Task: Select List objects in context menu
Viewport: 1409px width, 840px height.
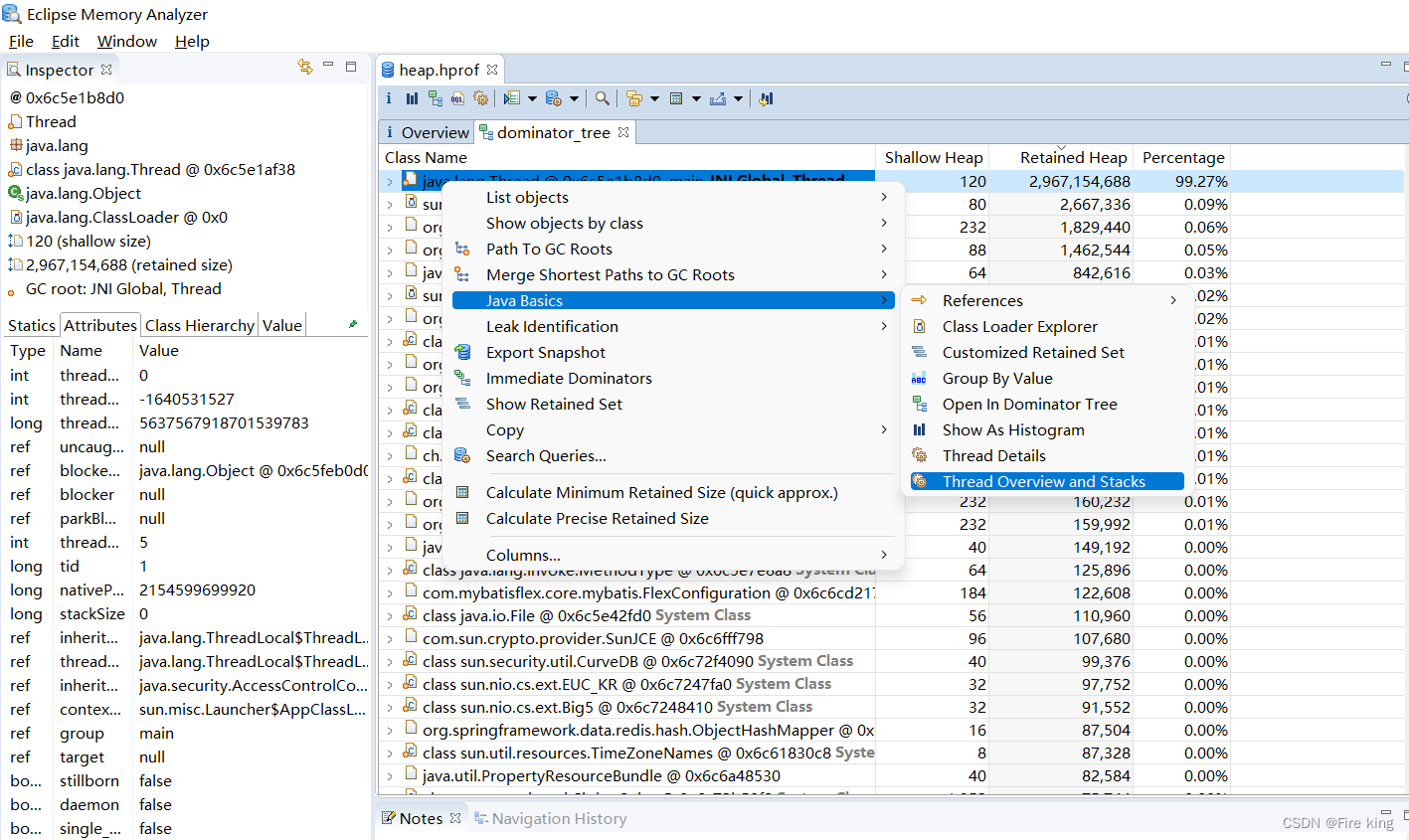Action: [x=672, y=197]
